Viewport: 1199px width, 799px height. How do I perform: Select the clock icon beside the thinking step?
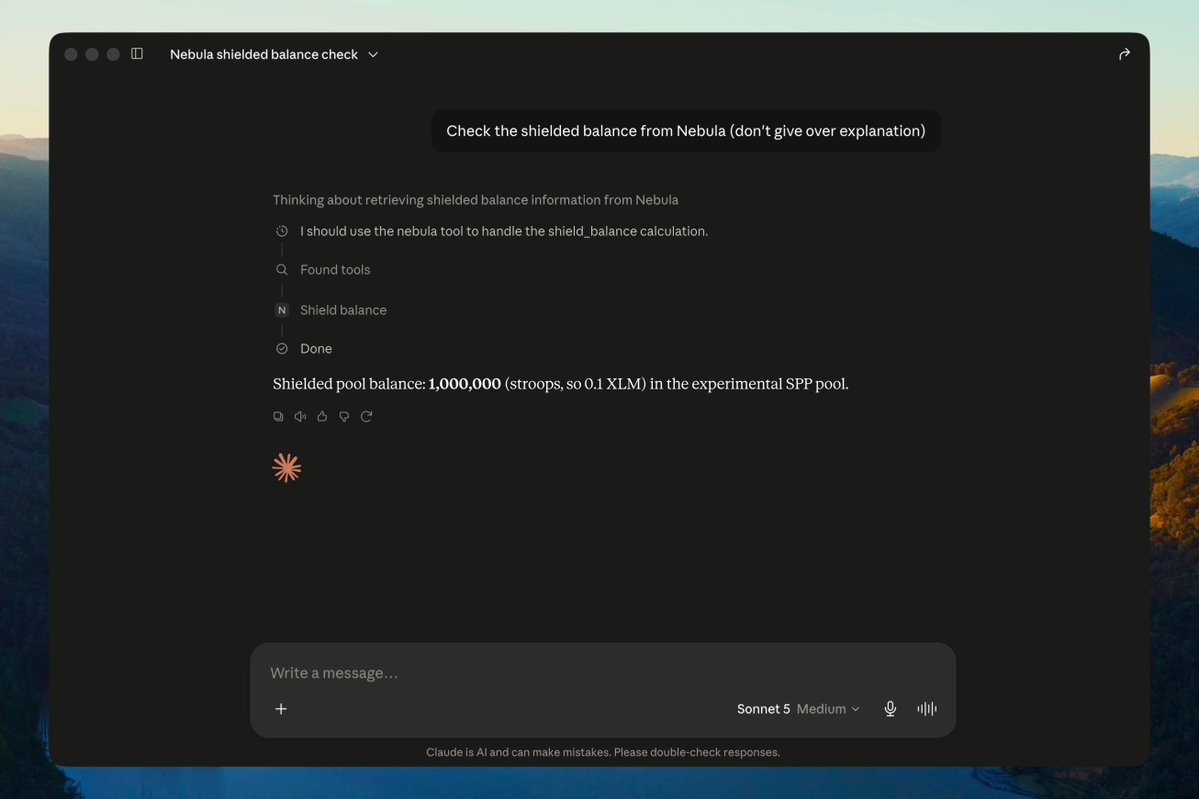[281, 231]
